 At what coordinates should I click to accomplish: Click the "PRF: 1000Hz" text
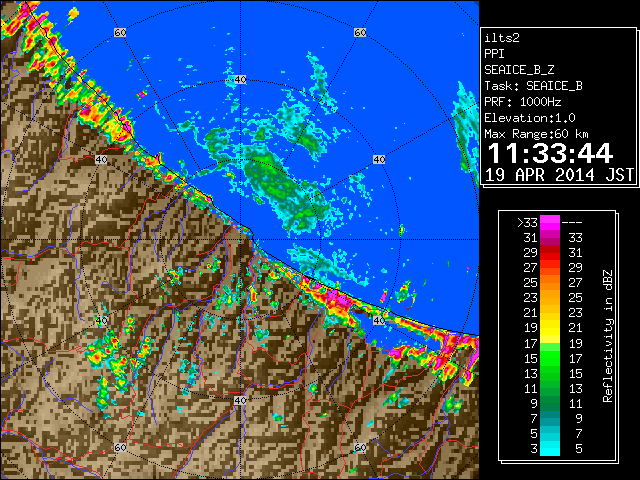(x=523, y=102)
